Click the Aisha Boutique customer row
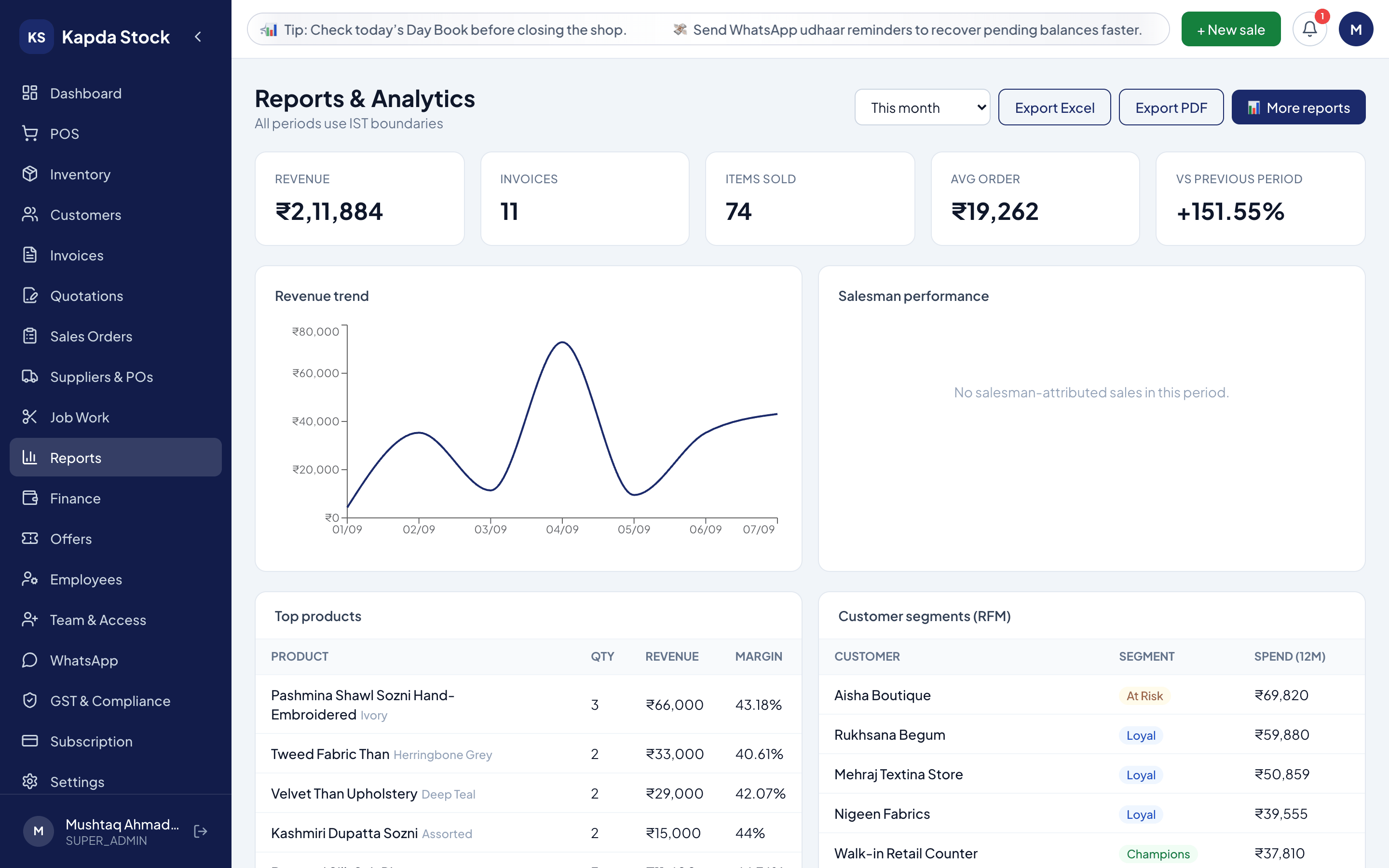Viewport: 1389px width, 868px height. click(x=1091, y=695)
